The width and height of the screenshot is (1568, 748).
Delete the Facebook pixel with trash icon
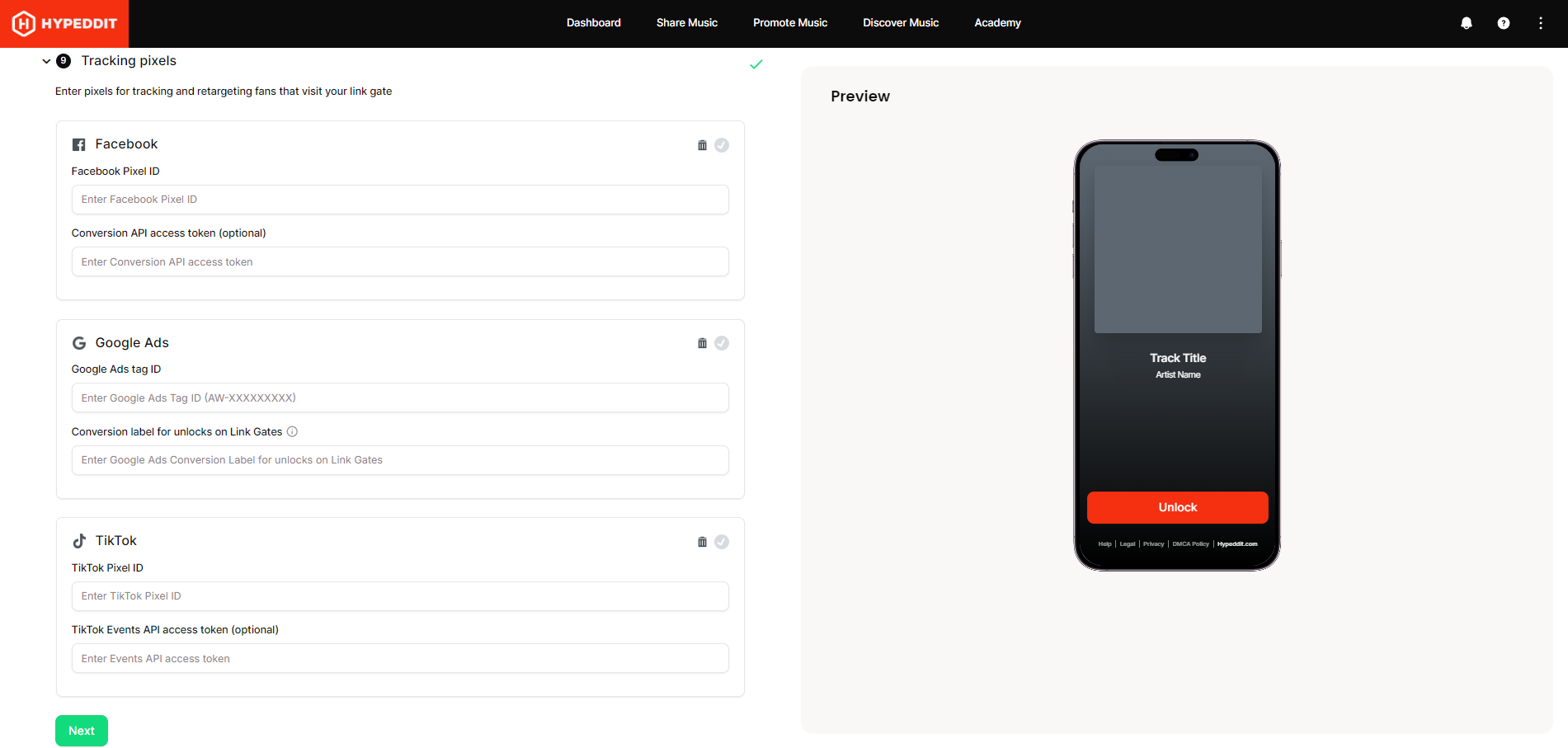(x=702, y=145)
